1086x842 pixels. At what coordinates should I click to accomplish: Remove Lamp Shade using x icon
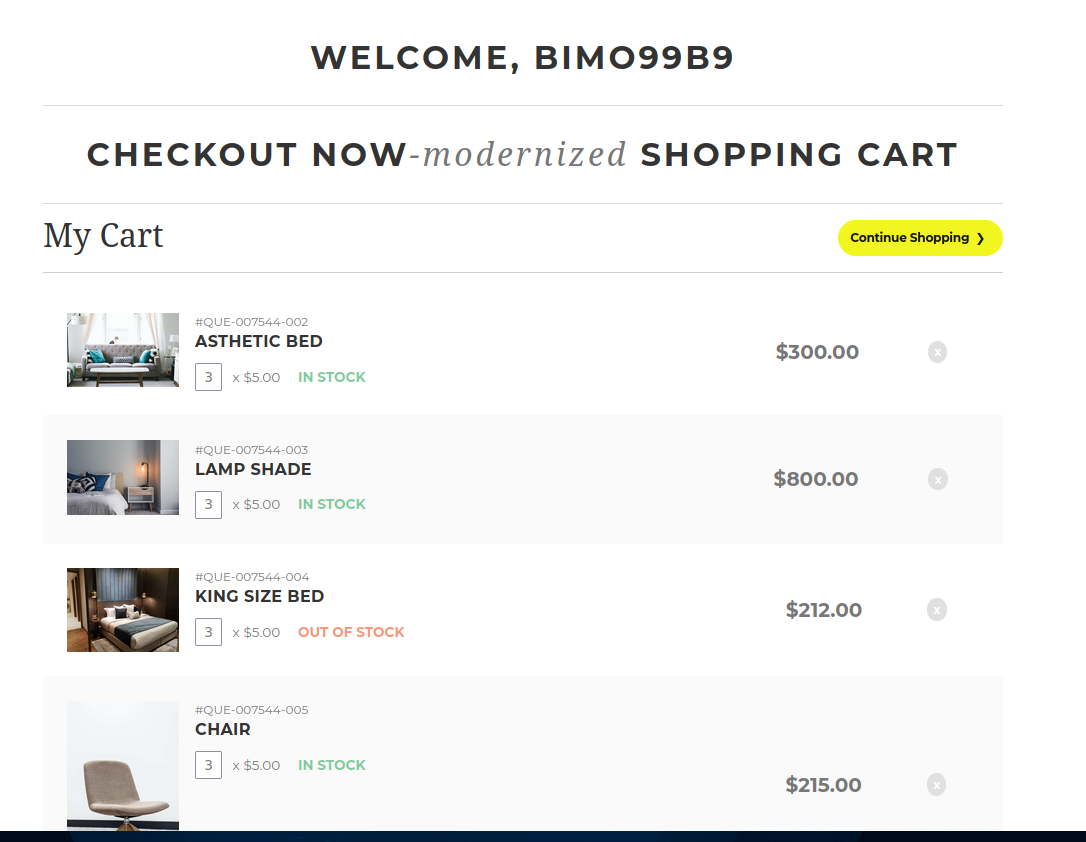pyautogui.click(x=937, y=479)
